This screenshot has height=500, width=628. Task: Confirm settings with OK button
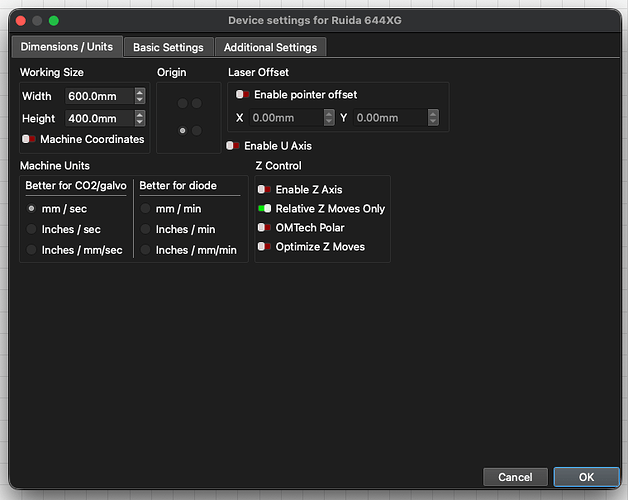click(x=586, y=477)
